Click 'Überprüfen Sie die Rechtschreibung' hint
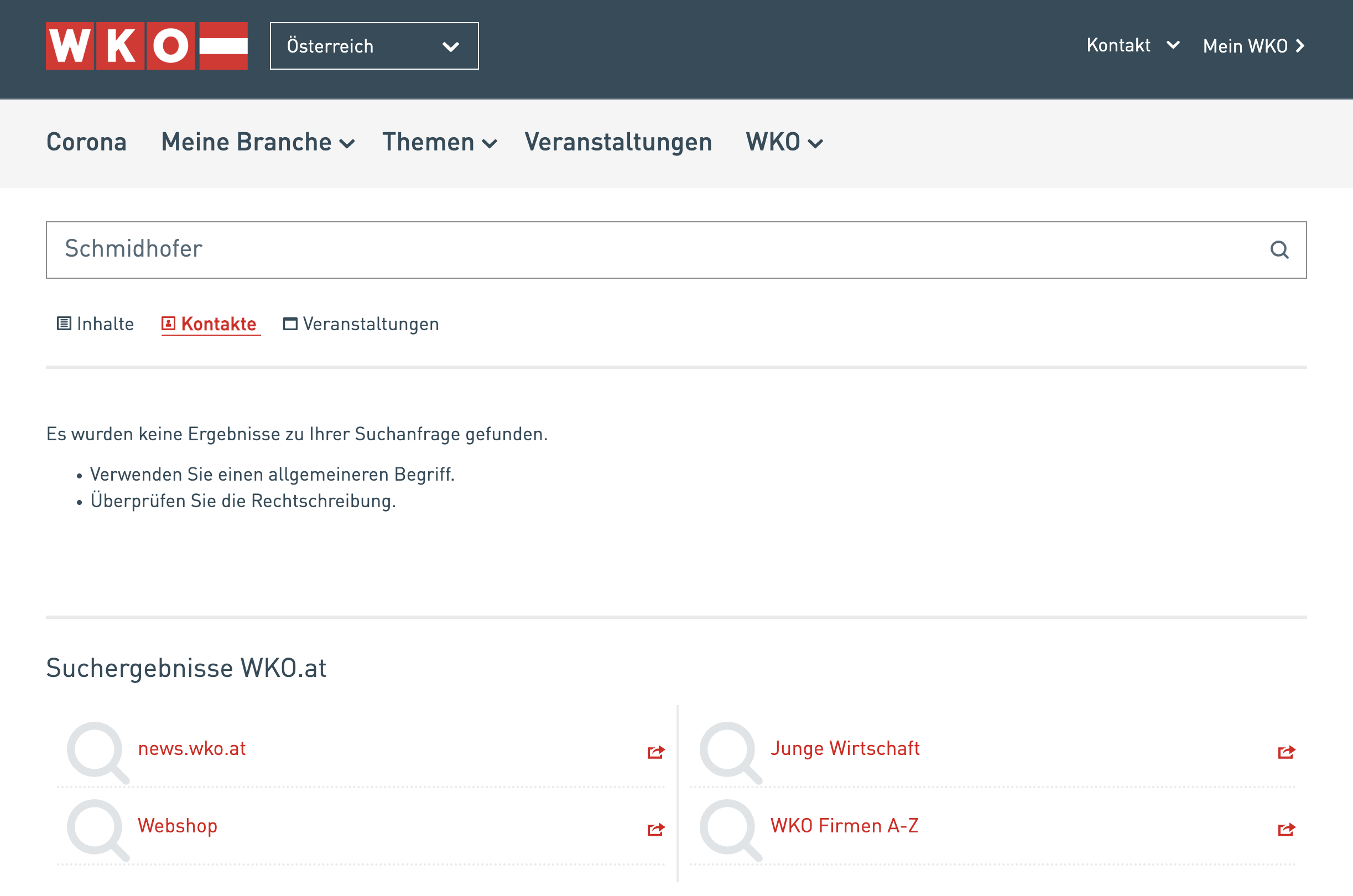The image size is (1353, 896). point(243,501)
